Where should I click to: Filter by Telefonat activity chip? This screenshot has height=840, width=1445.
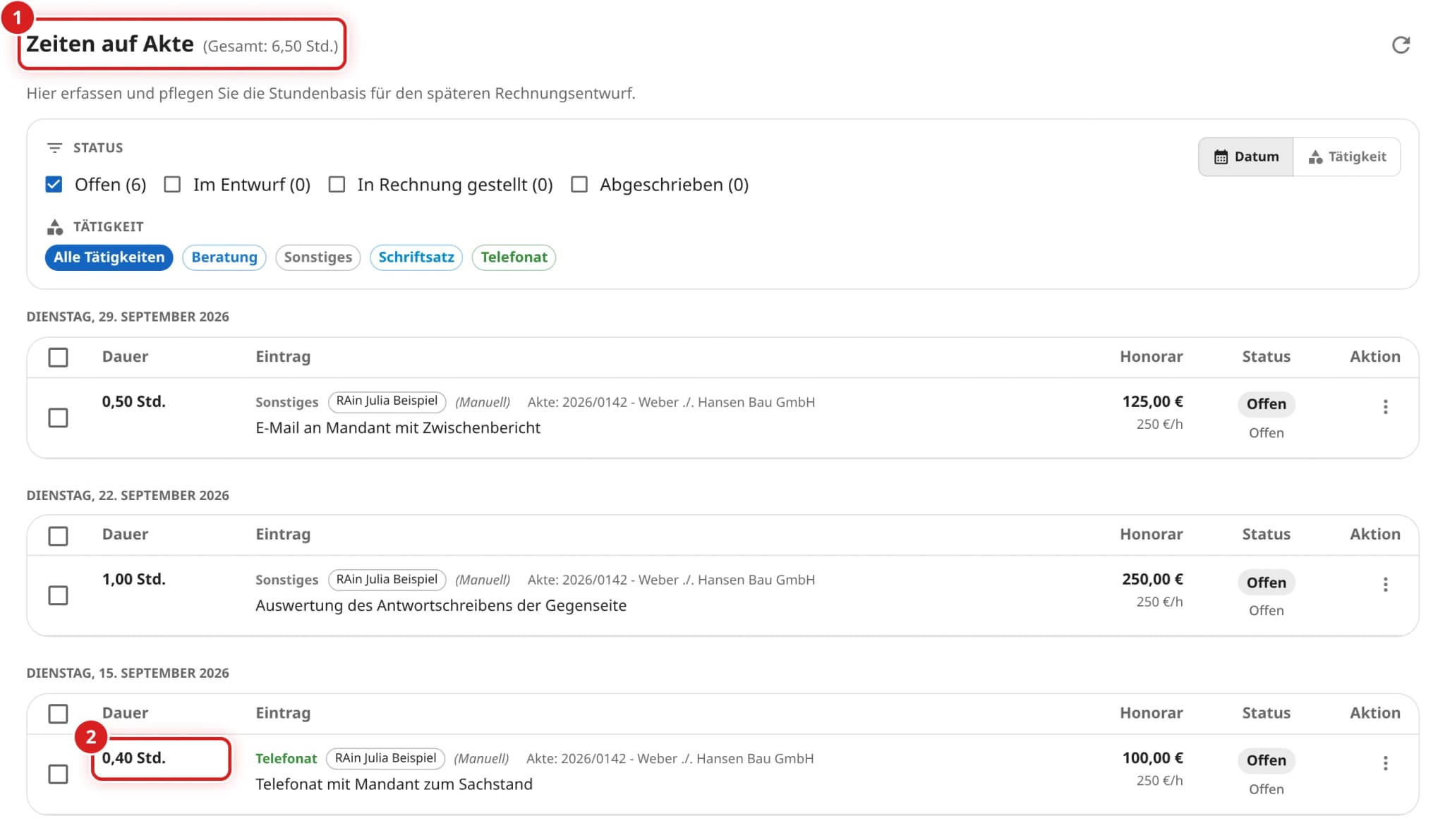[514, 257]
